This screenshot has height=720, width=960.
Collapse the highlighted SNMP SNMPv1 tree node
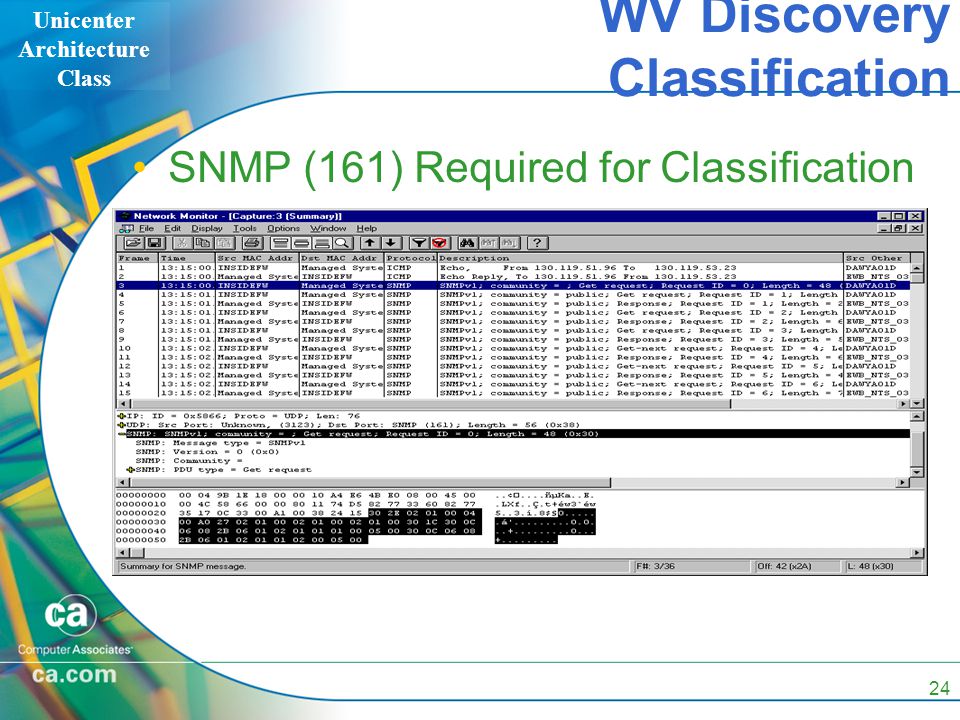click(x=122, y=434)
